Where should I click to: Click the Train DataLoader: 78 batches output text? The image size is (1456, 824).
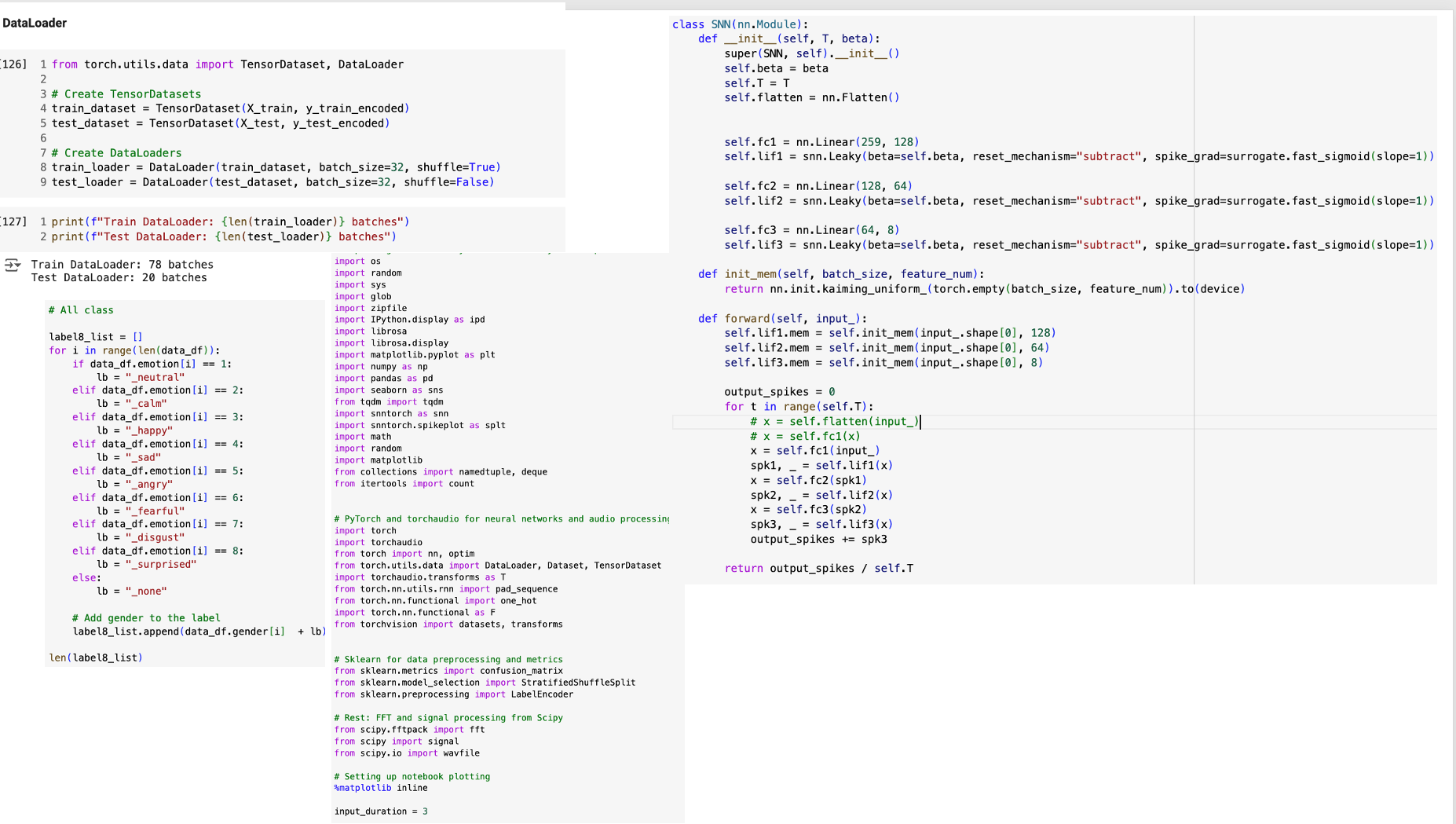(119, 264)
